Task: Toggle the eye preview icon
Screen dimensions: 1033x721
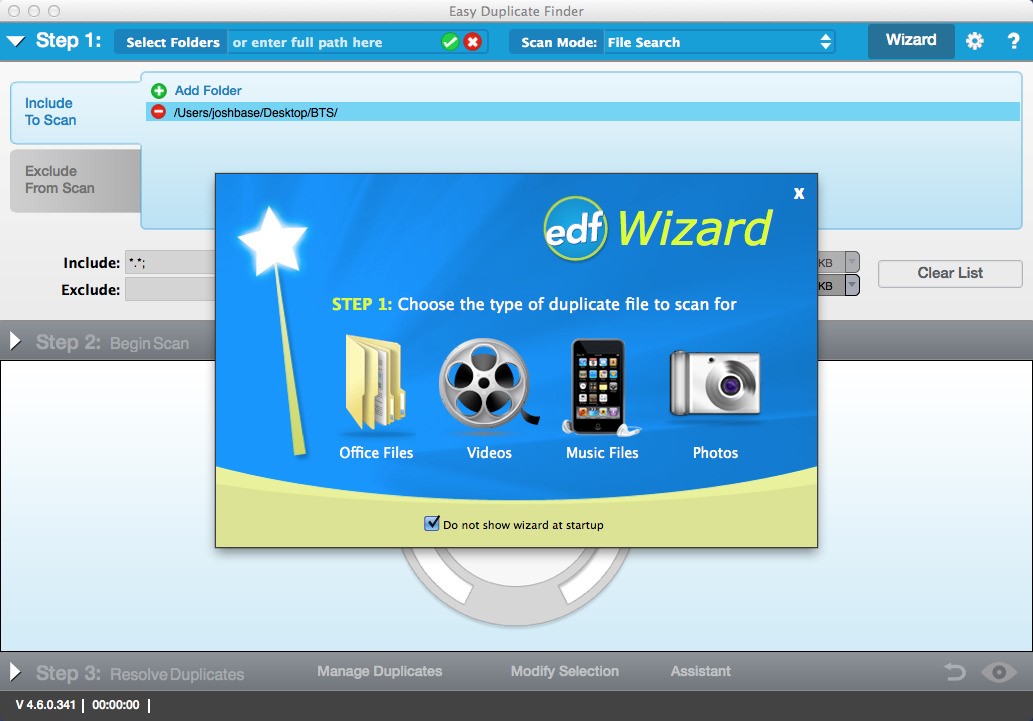Action: click(999, 672)
